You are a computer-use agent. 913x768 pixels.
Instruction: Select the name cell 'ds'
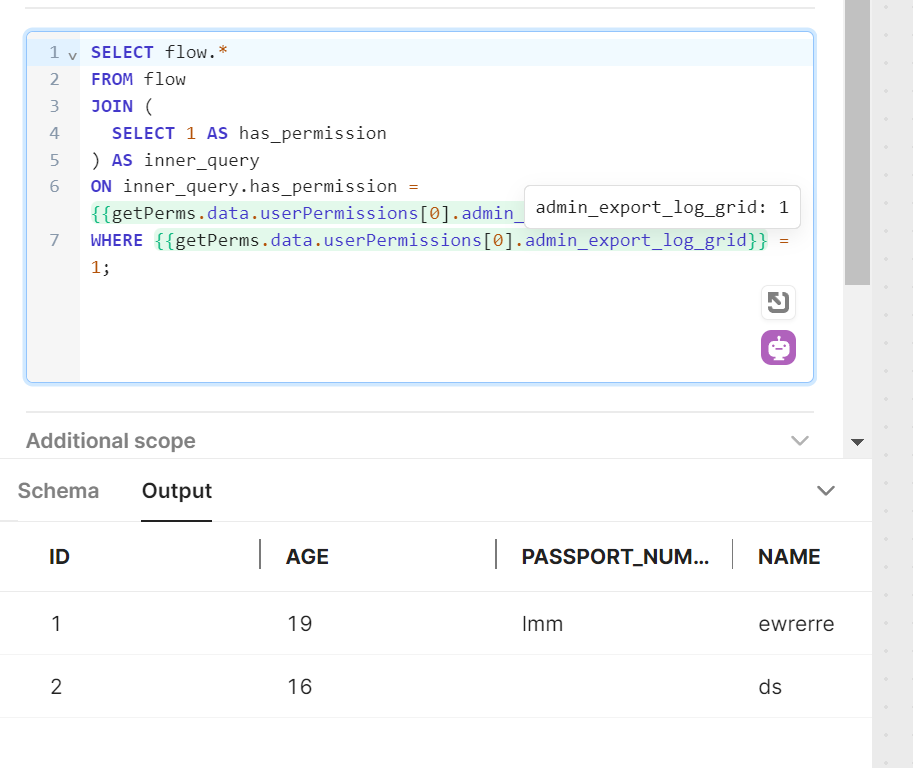click(x=770, y=686)
